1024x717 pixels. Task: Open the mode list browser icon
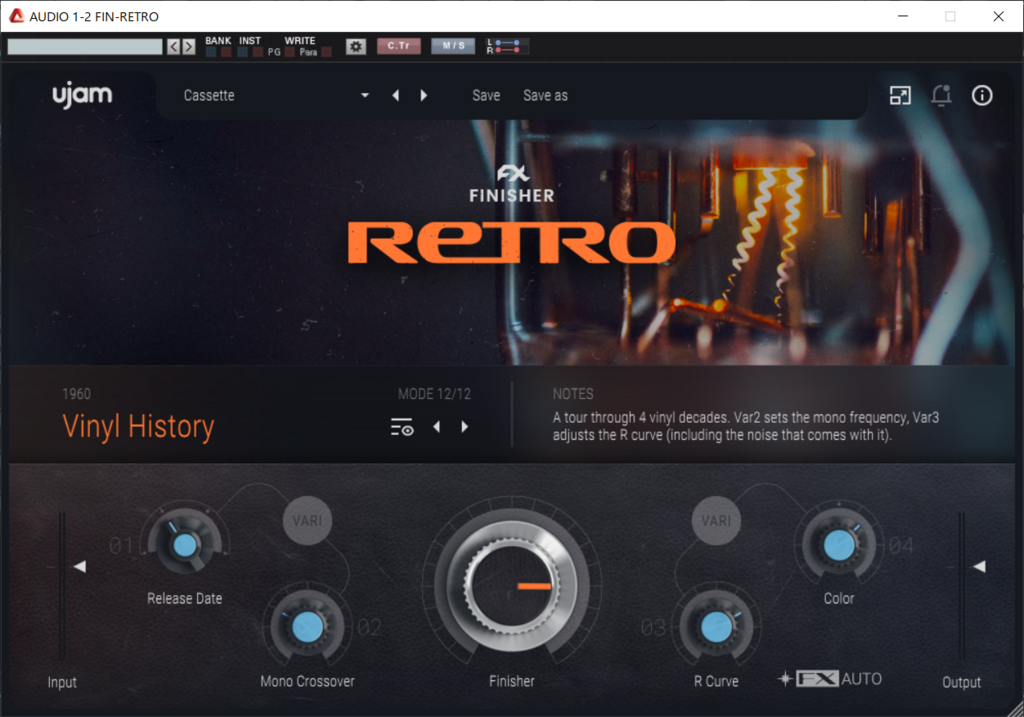(402, 427)
